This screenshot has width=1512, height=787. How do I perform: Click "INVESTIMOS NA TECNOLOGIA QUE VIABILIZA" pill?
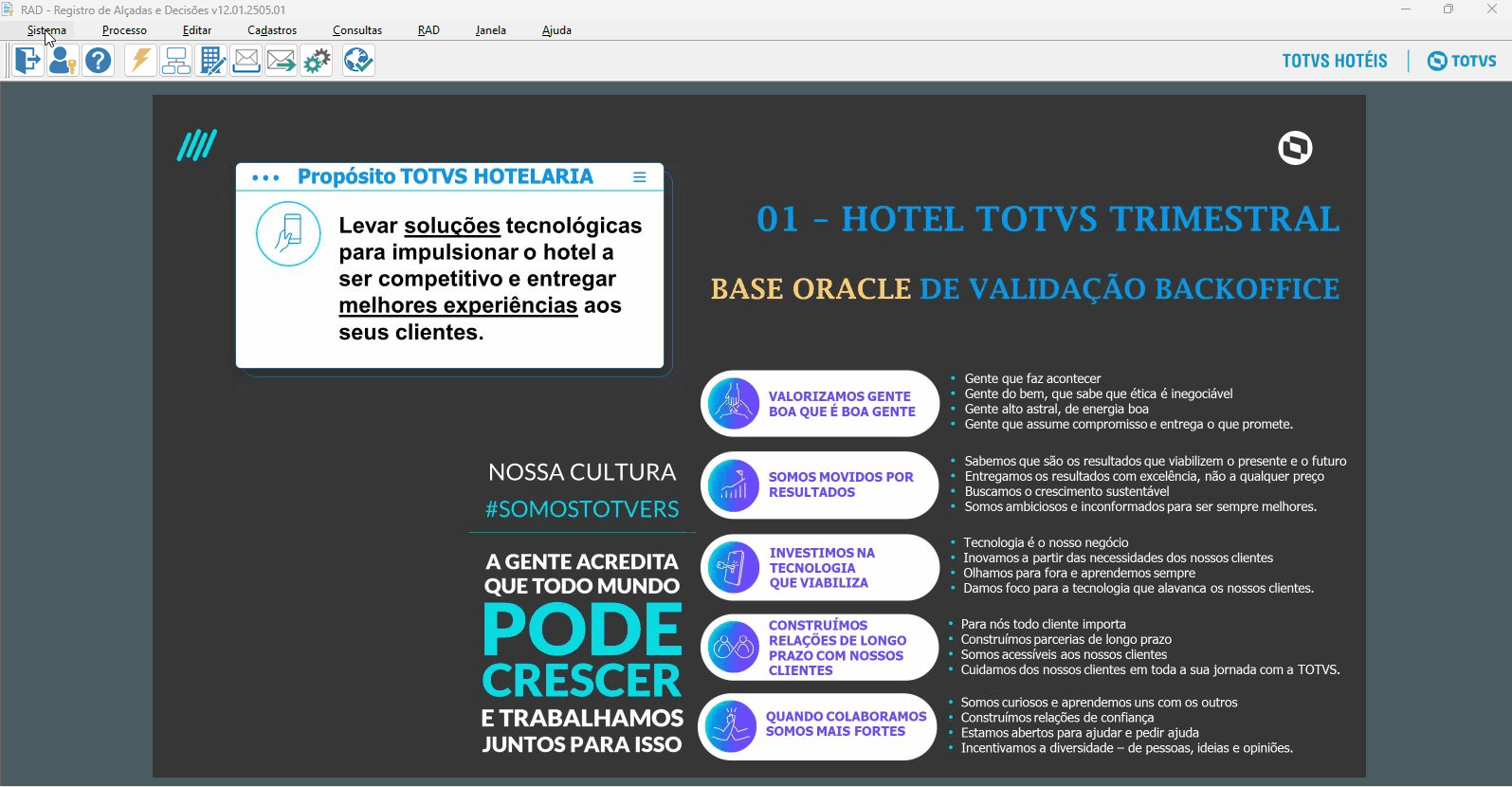(x=820, y=568)
